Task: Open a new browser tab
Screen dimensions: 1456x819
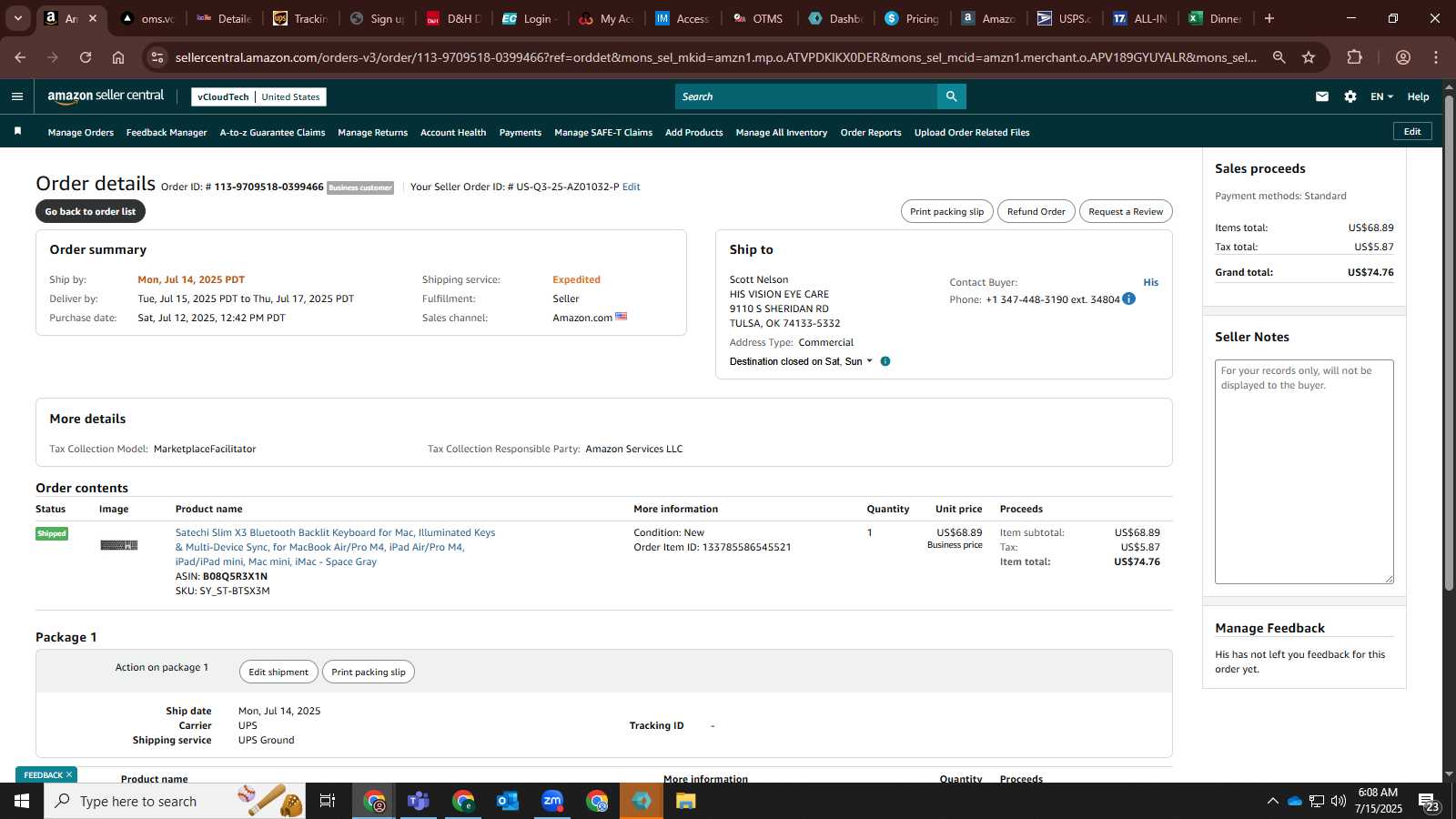Action: tap(1269, 18)
